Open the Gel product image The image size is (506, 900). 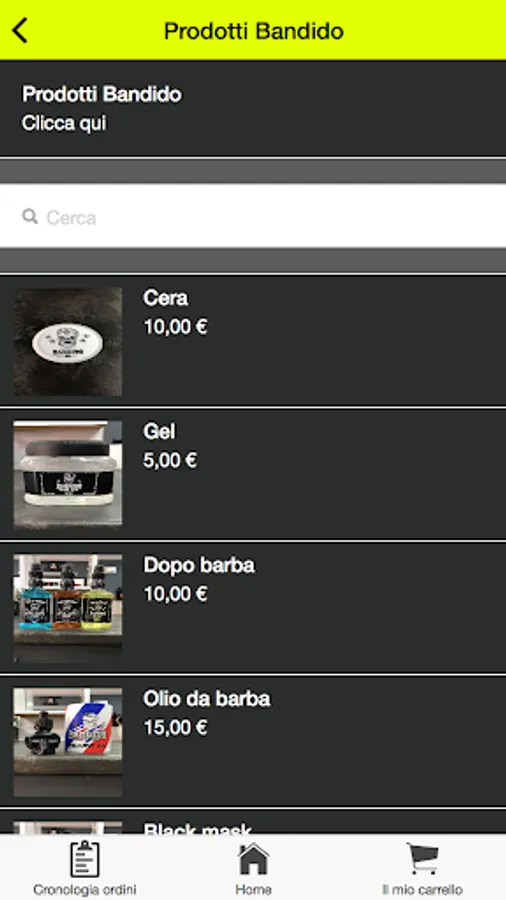pos(68,474)
